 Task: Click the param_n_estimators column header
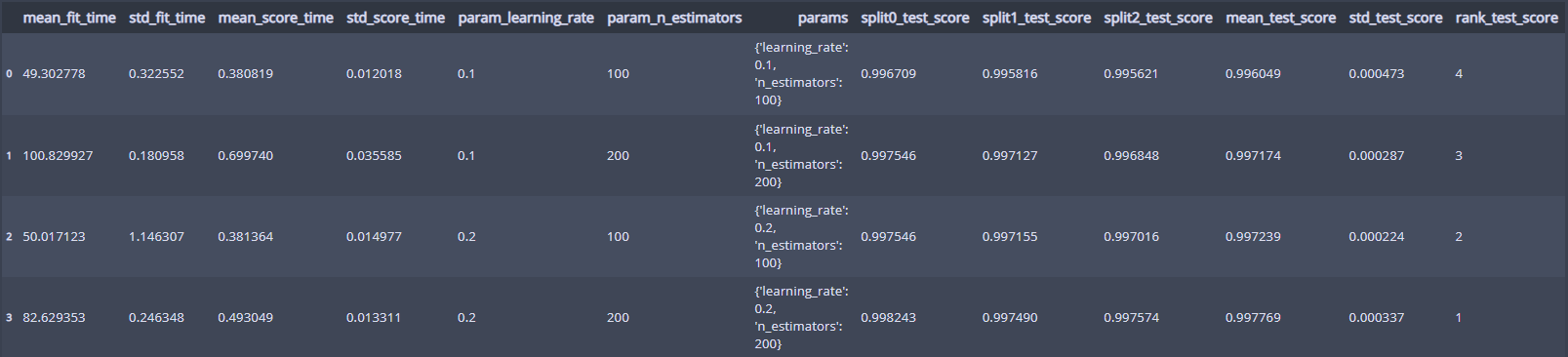674,18
